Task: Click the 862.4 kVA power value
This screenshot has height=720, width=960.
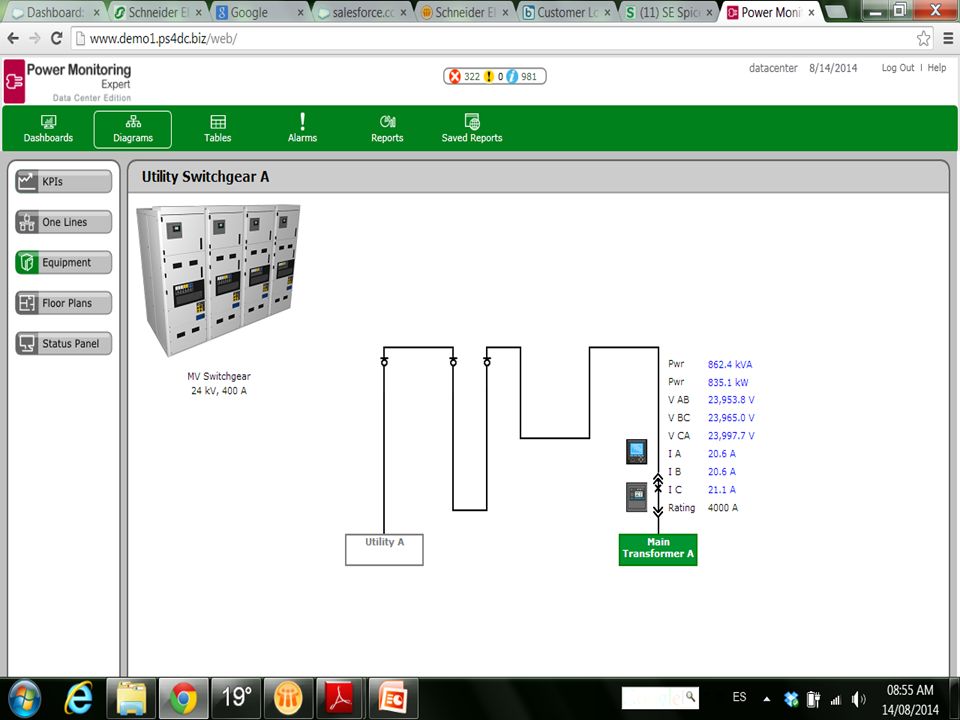Action: tap(730, 364)
